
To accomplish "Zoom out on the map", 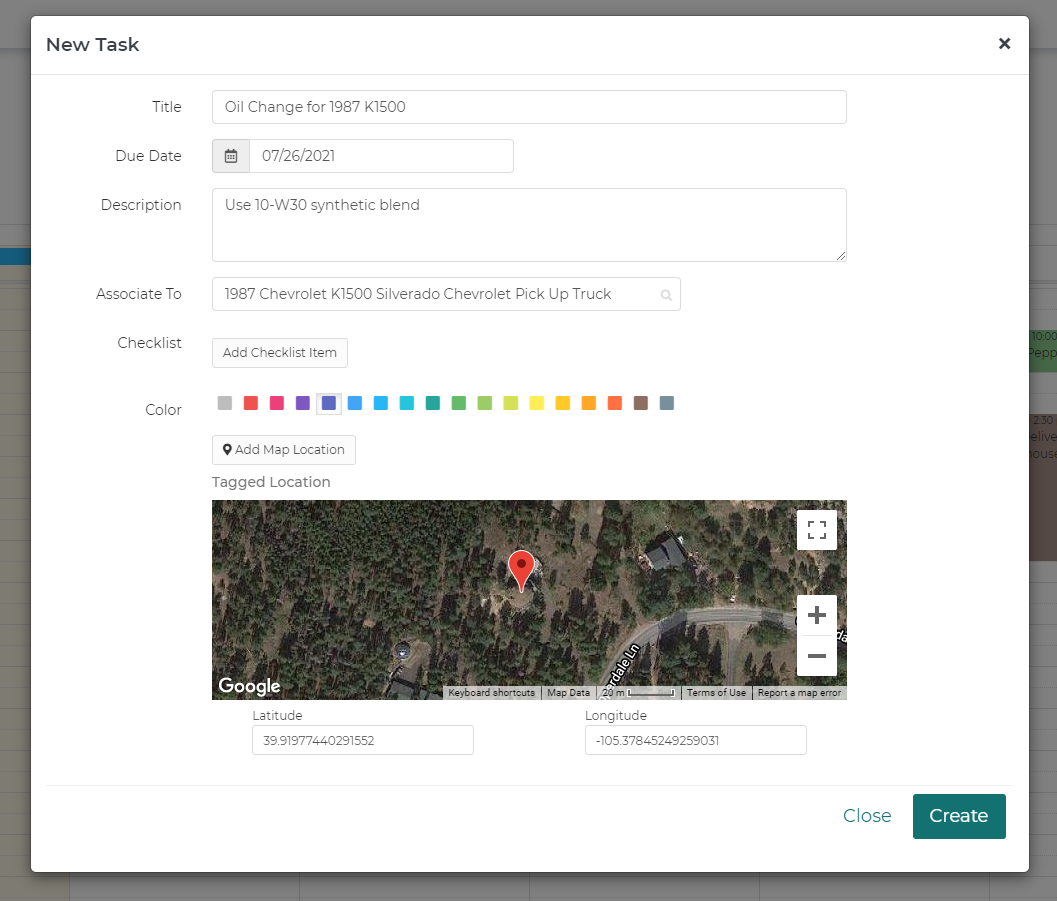I will pyautogui.click(x=816, y=656).
